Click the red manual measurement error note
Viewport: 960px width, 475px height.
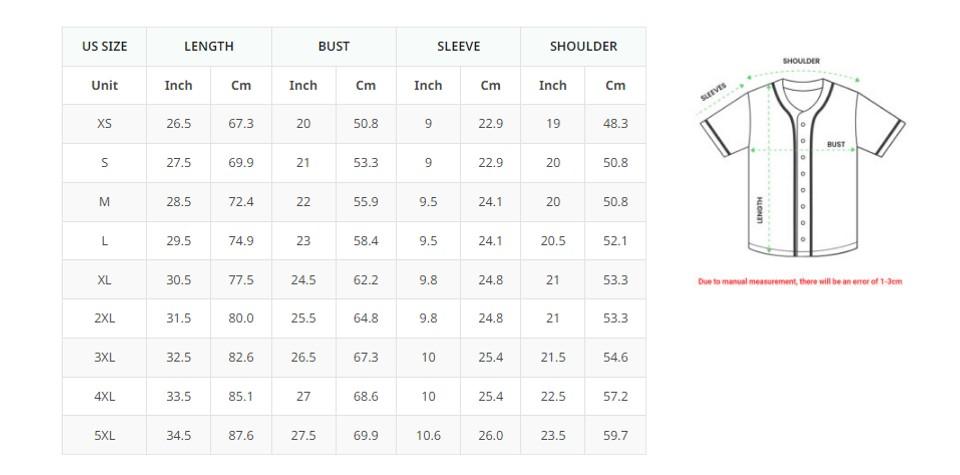click(800, 282)
